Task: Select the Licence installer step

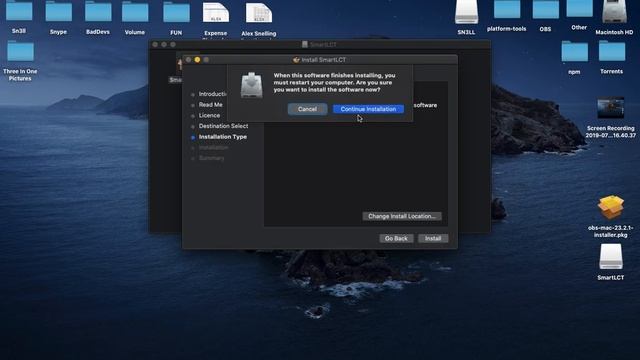Action: tap(209, 116)
